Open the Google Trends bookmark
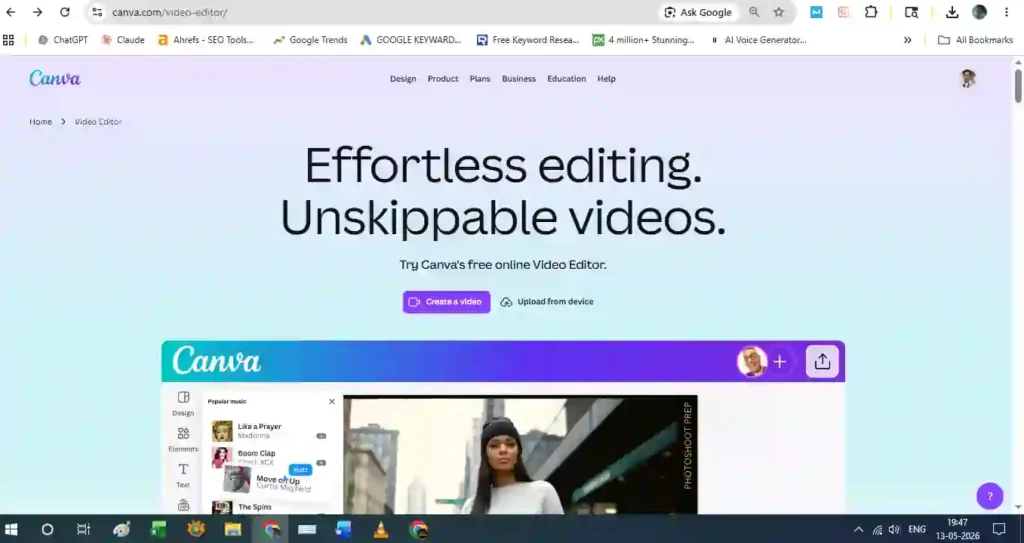Screen dimensions: 1024x543 [x=310, y=40]
